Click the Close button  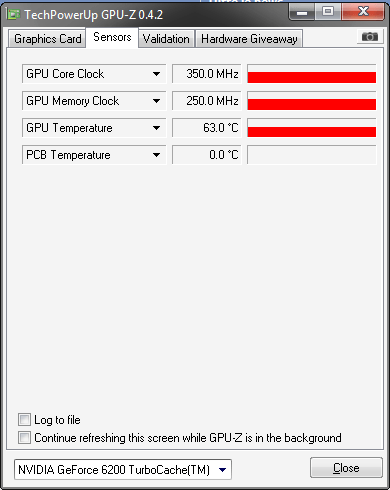346,468
